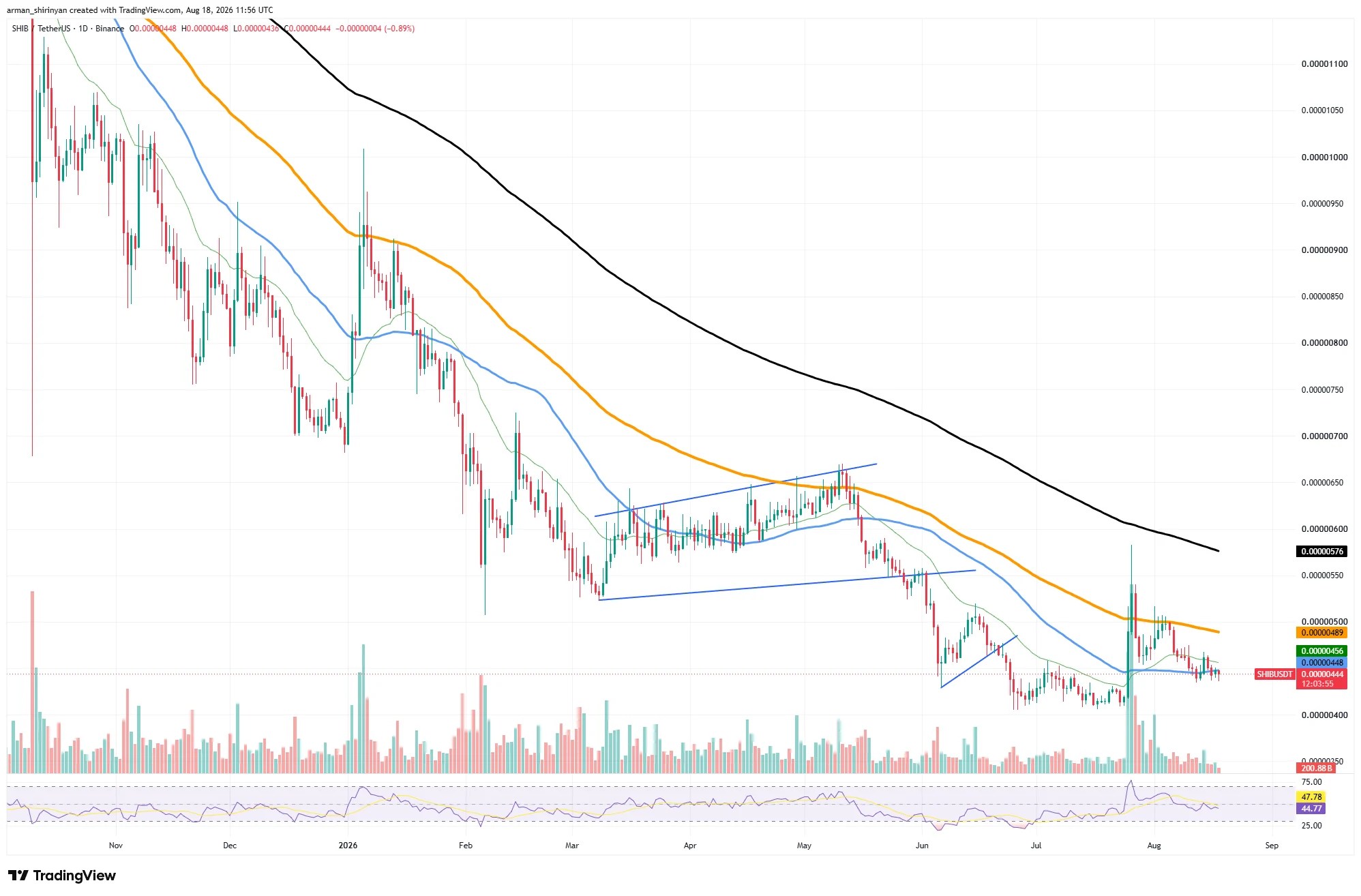Click the 0.00000700 price axis level
This screenshot has width=1361, height=896.
pyautogui.click(x=1324, y=436)
